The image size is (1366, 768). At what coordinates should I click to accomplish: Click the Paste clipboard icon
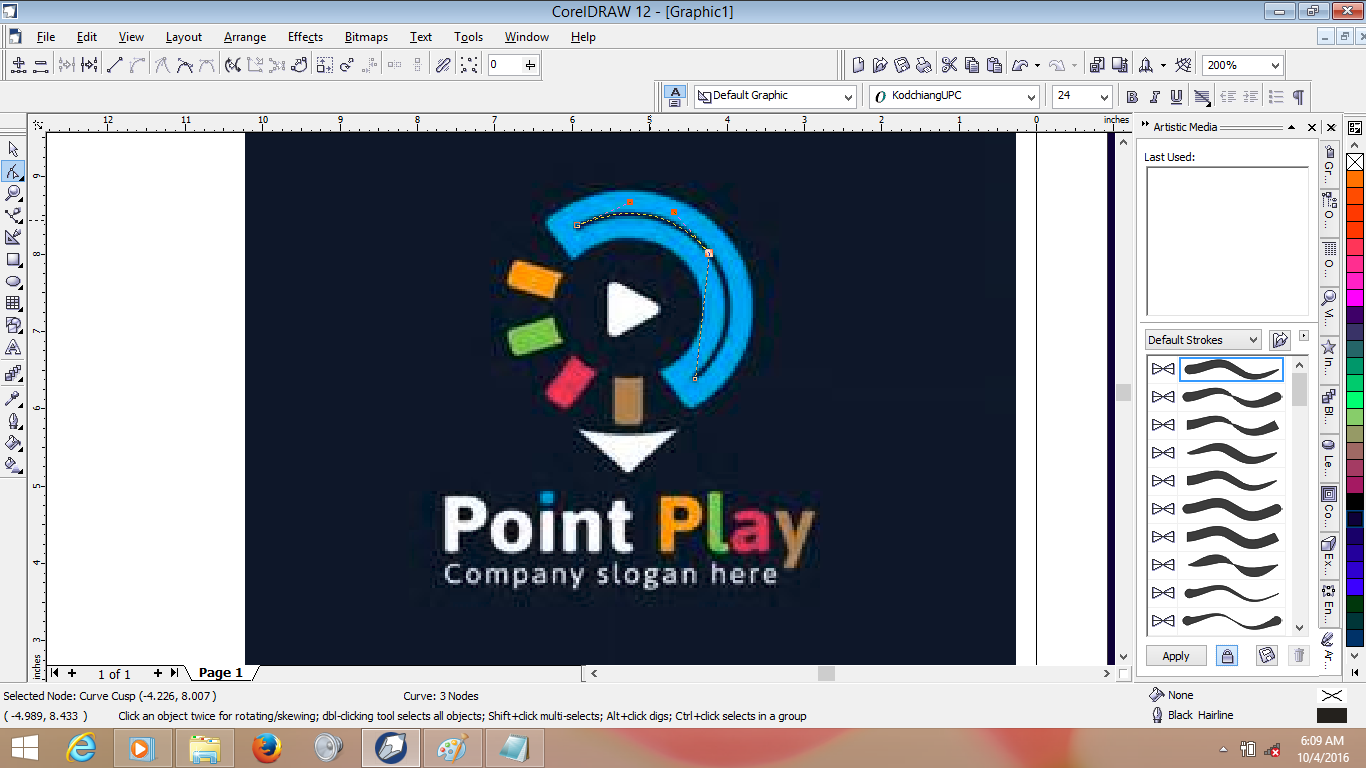tap(994, 65)
